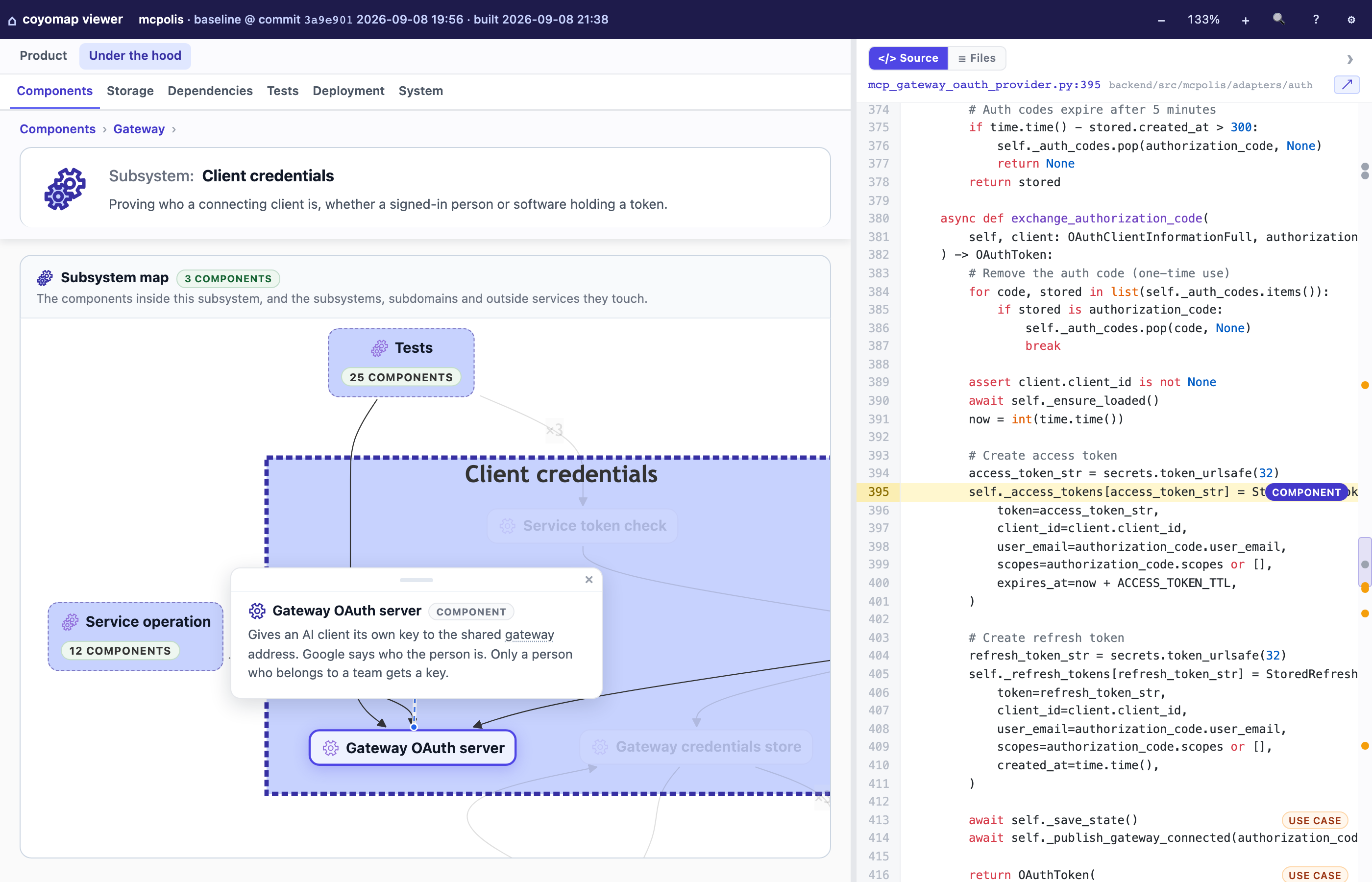Click the backend/src/mcpolis/adapters/auth path
The image size is (1372, 882).
1210,85
